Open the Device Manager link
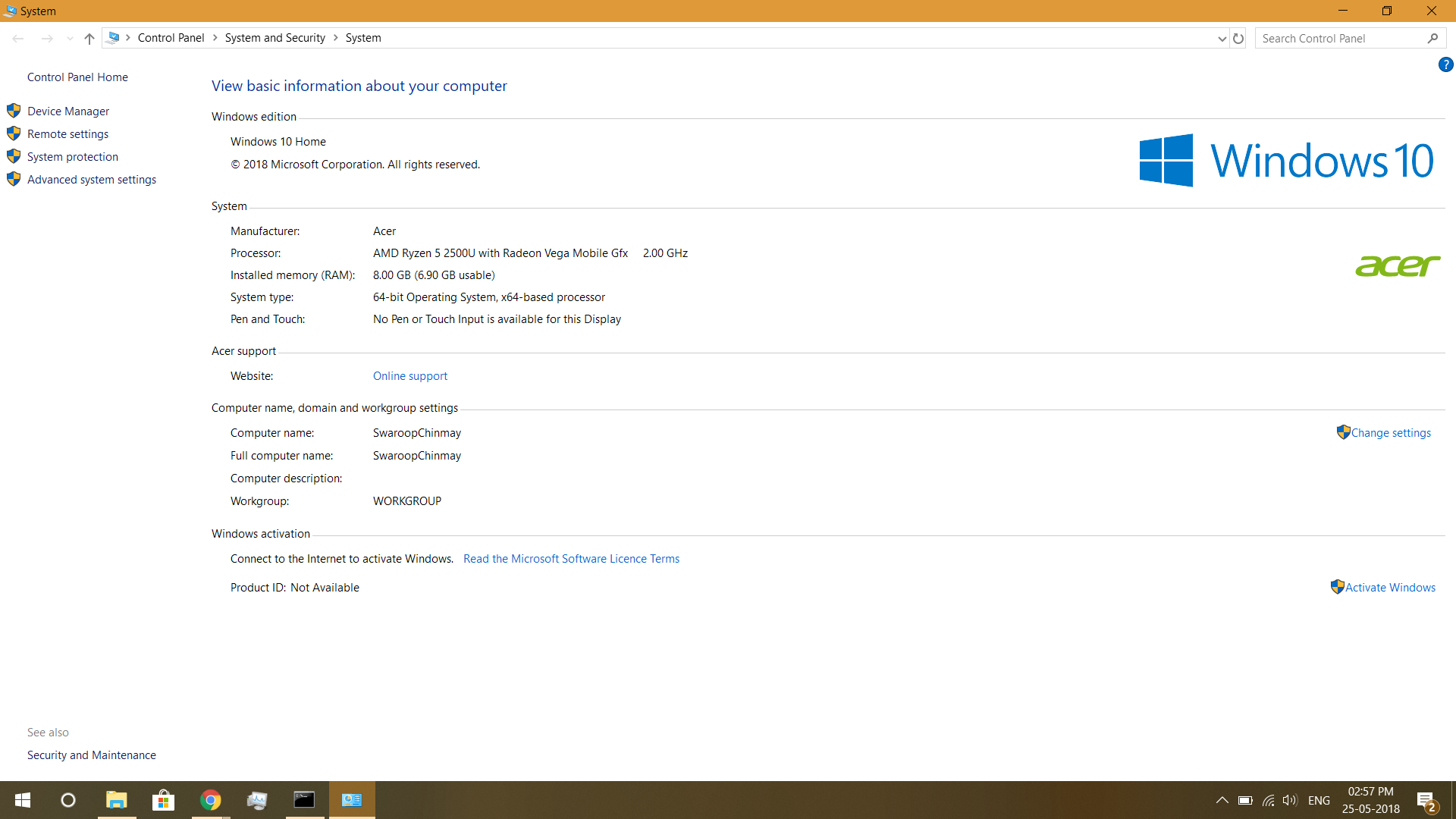 click(68, 111)
